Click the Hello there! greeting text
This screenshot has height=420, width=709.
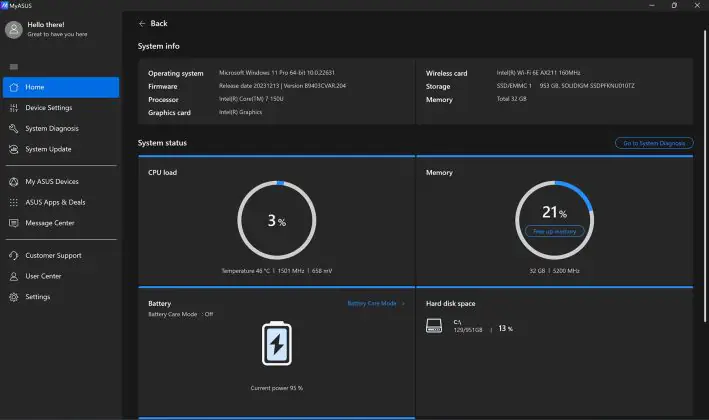pyautogui.click(x=46, y=25)
